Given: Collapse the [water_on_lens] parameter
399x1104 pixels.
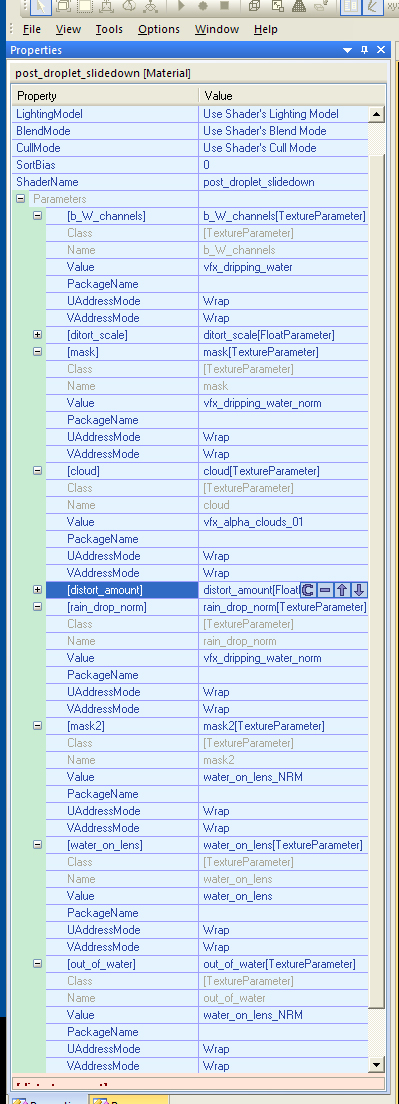Looking at the screenshot, I should pos(37,845).
